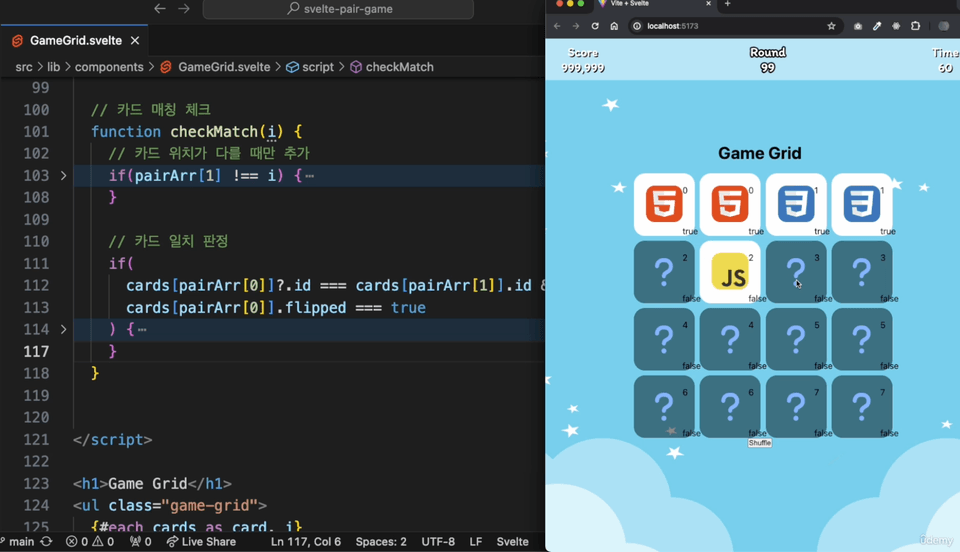Select the Vite + Svelte browser tab

[x=655, y=4]
